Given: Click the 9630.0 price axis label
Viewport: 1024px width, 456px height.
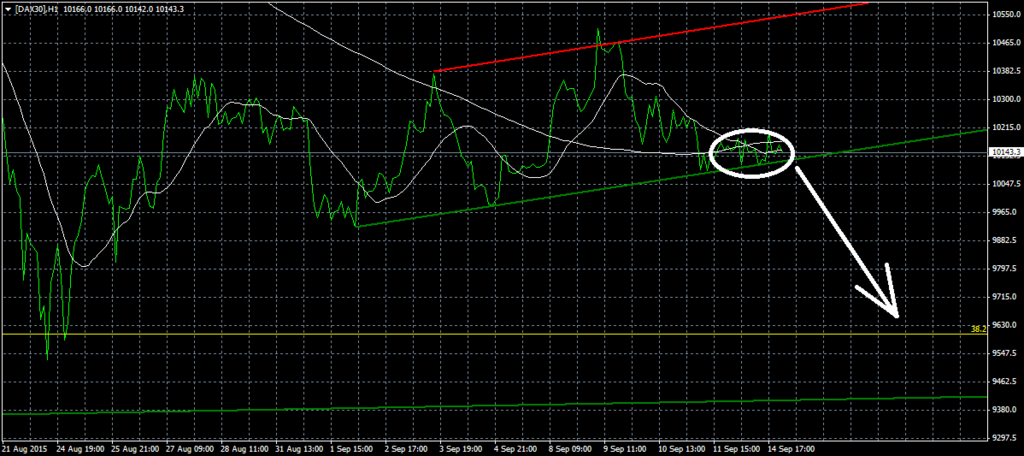Looking at the screenshot, I should 1004,325.
